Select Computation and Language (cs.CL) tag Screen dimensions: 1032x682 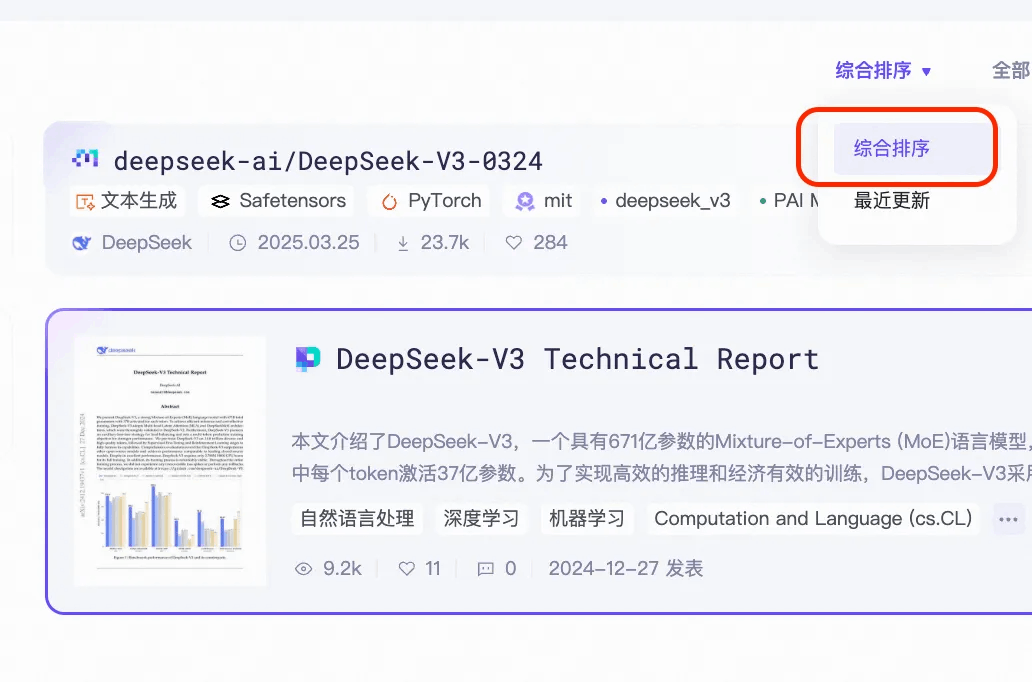point(813,518)
